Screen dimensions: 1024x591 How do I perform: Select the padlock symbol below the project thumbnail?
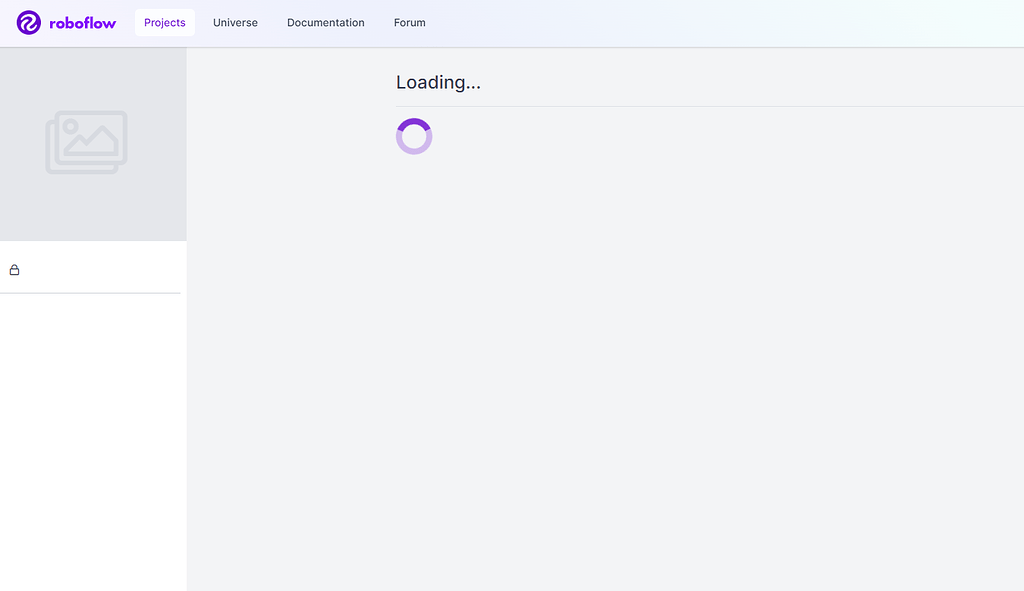pos(14,269)
